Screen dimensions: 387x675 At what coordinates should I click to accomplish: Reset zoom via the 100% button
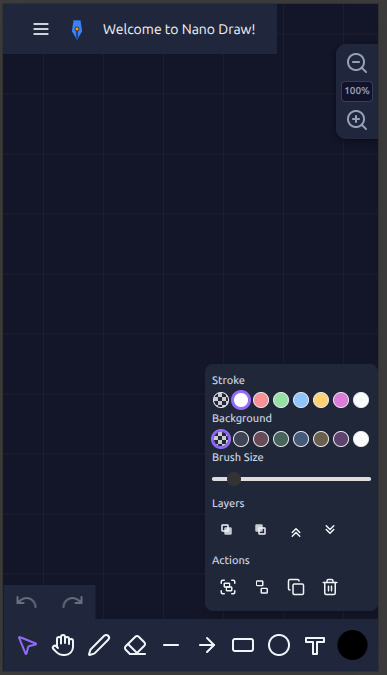(357, 91)
